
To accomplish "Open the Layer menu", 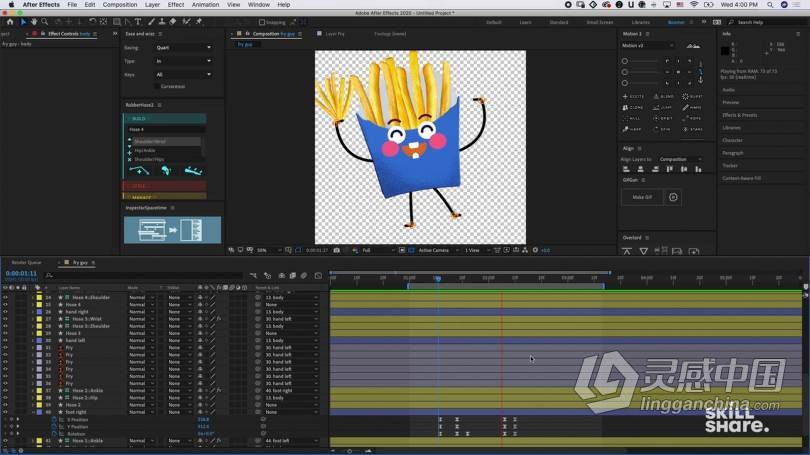I will coord(152,5).
